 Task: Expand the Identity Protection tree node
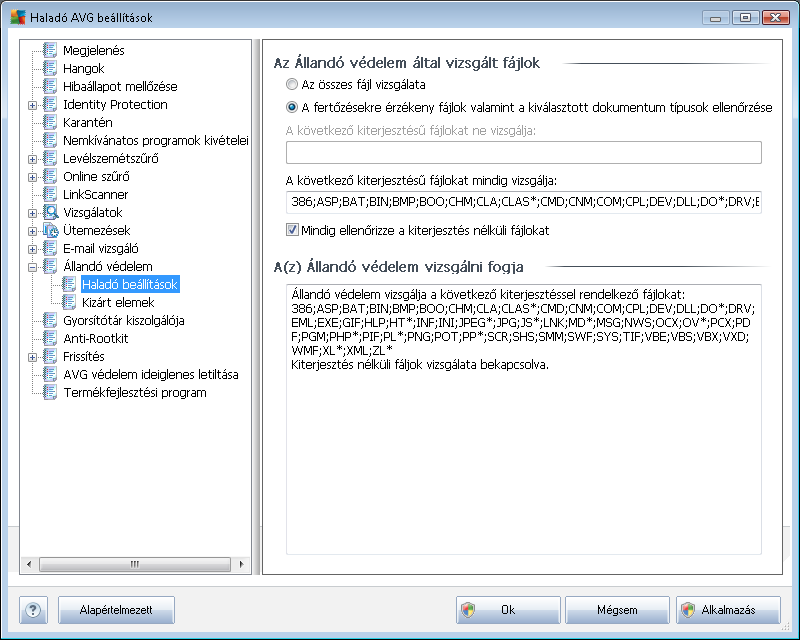(x=32, y=105)
